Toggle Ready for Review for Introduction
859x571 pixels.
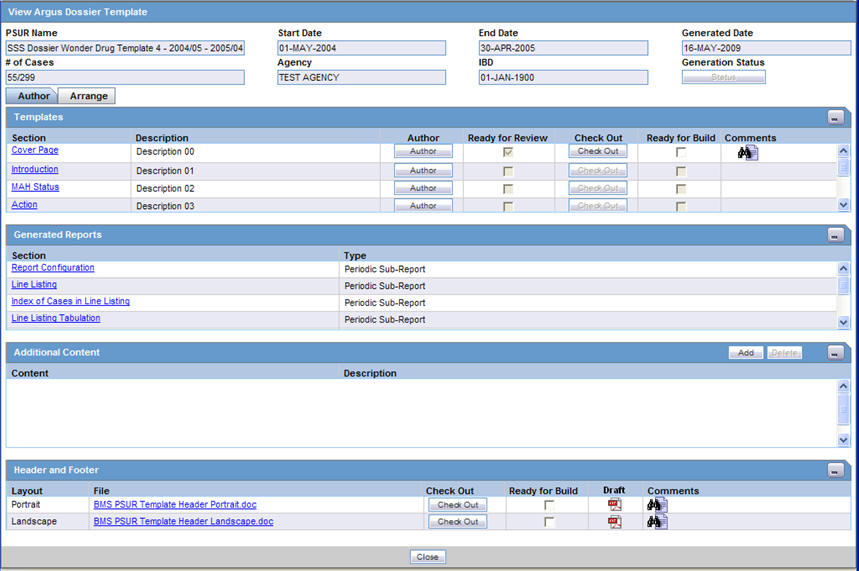(x=508, y=172)
